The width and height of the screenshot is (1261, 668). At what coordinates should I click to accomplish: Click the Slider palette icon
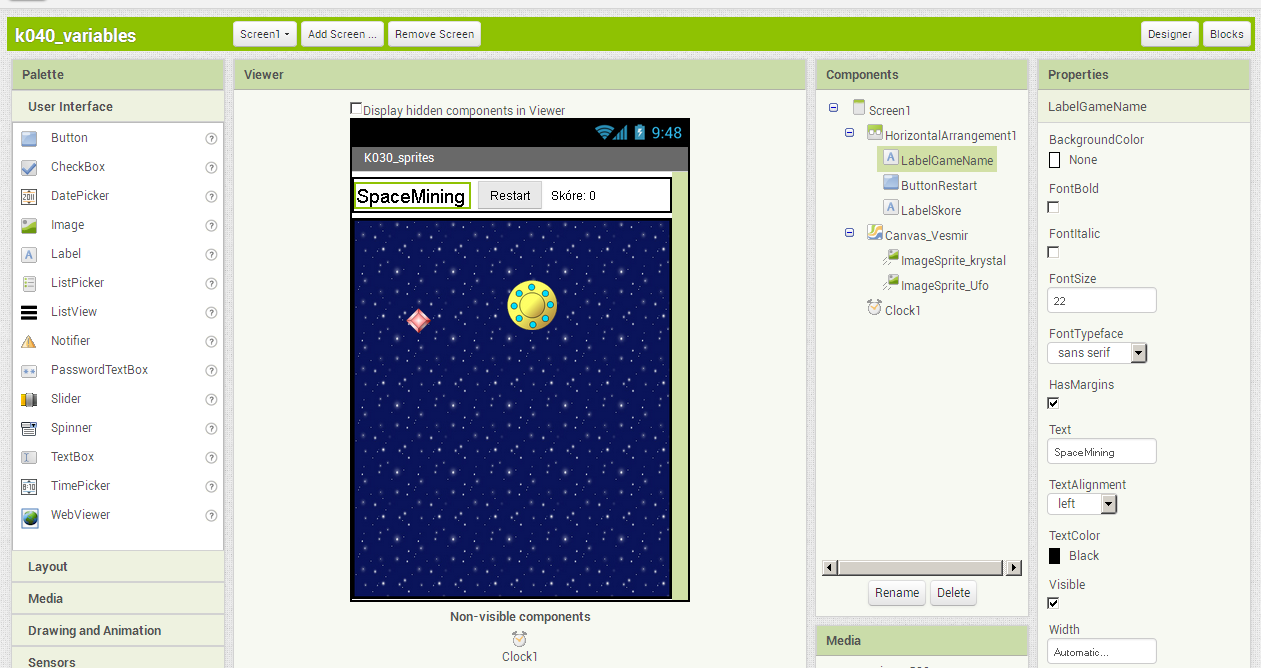29,399
